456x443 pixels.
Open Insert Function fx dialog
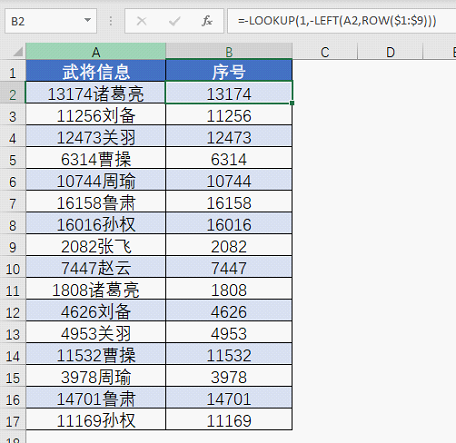pyautogui.click(x=207, y=21)
